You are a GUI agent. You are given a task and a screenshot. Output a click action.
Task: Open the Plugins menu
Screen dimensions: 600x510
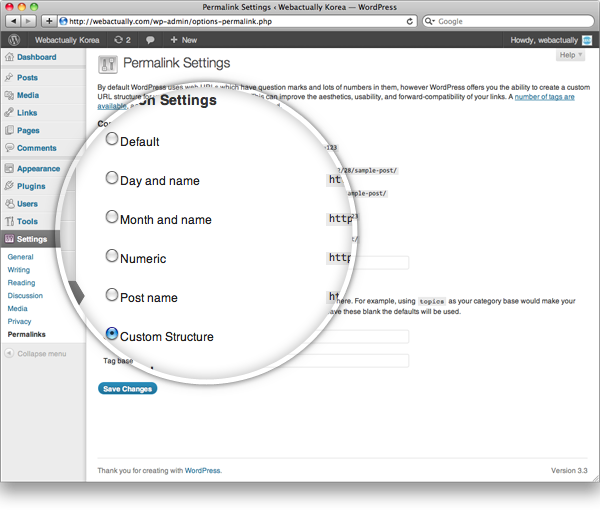31,186
